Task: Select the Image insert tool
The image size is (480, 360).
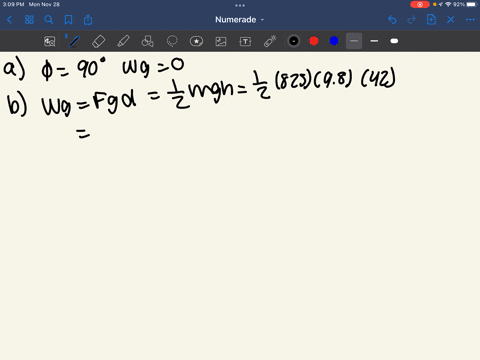Action: (x=221, y=41)
